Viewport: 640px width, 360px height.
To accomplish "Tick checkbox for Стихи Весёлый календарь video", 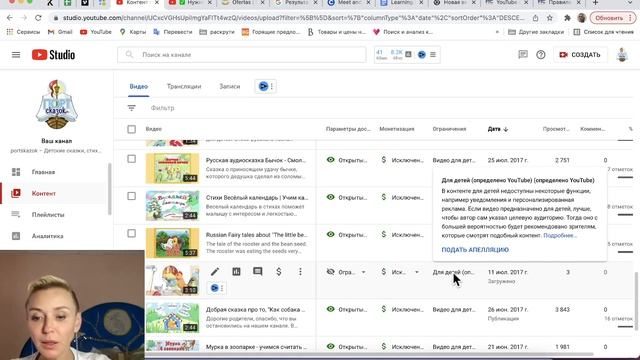I will pos(131,196).
